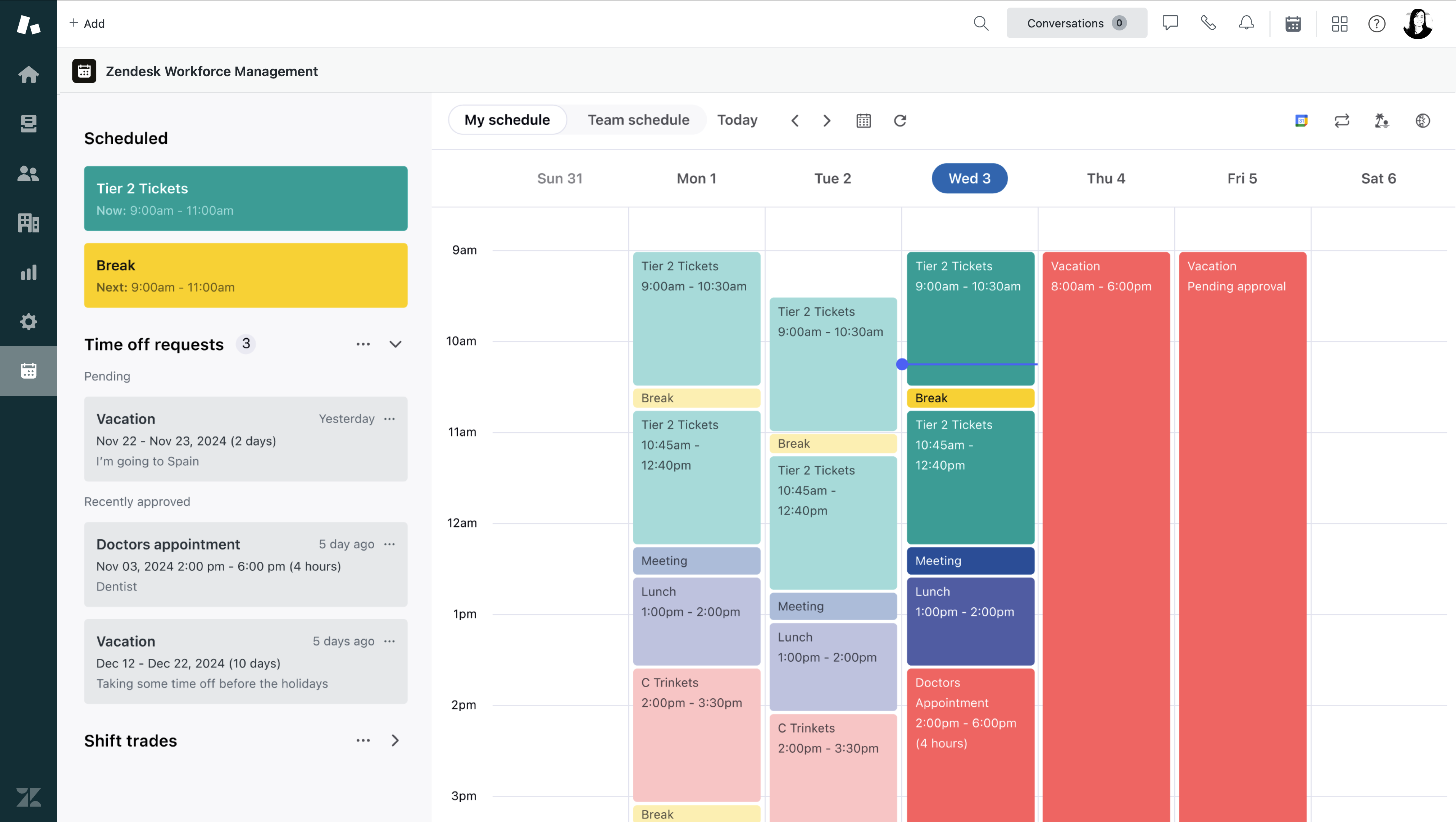Image resolution: width=1456 pixels, height=822 pixels.
Task: Open the date picker calendar icon
Action: pos(863,120)
